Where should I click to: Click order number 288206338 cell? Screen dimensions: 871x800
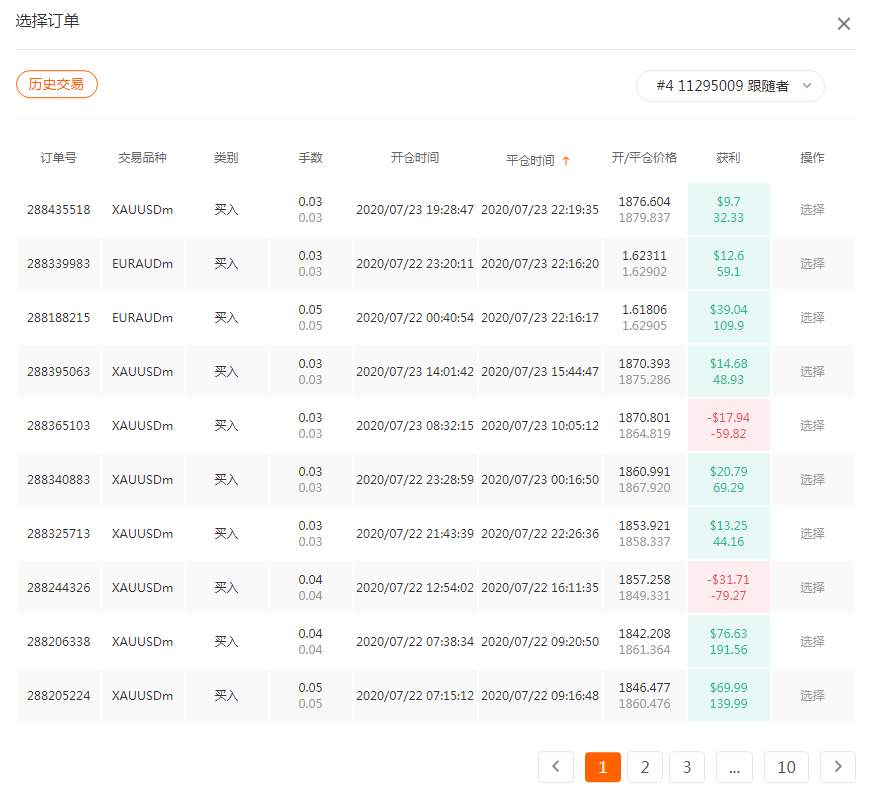58,642
